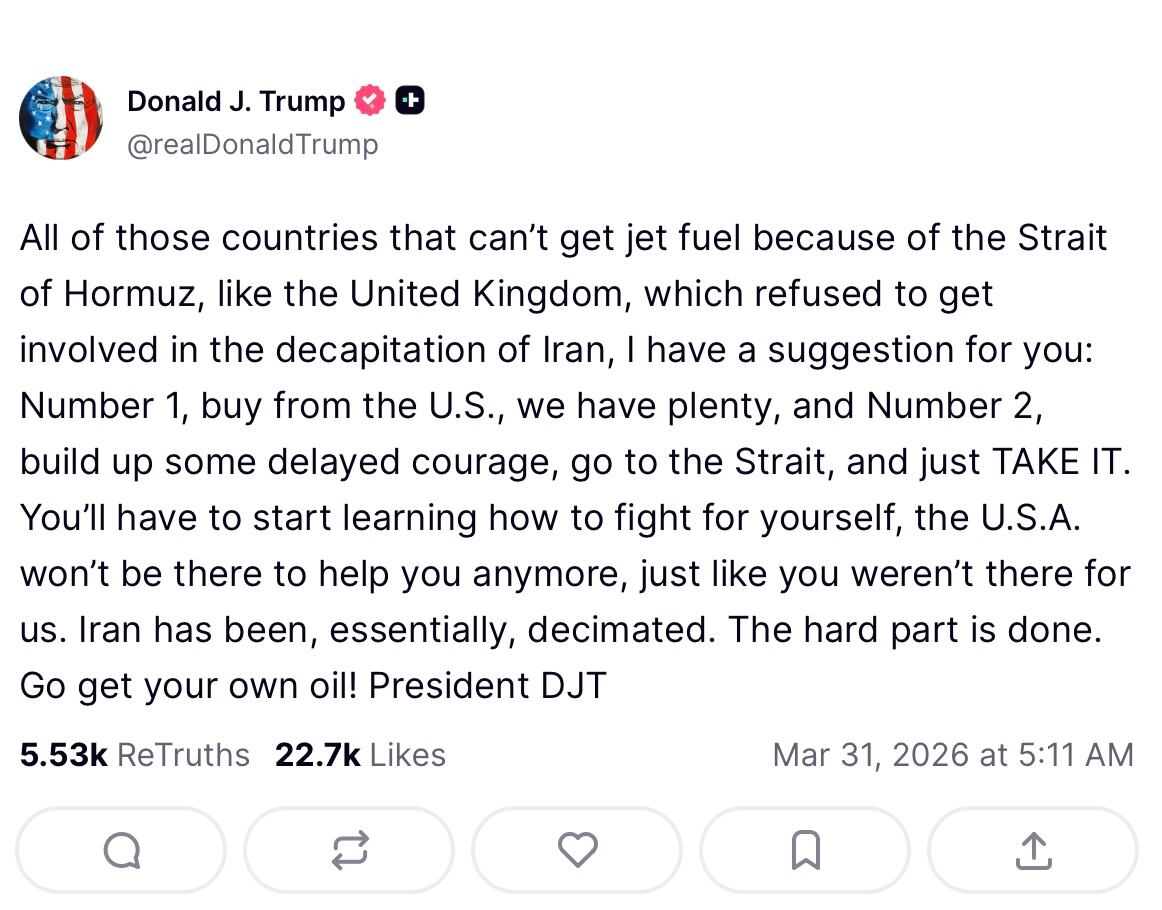Open the @realDonaldTrump profile link

(x=252, y=144)
